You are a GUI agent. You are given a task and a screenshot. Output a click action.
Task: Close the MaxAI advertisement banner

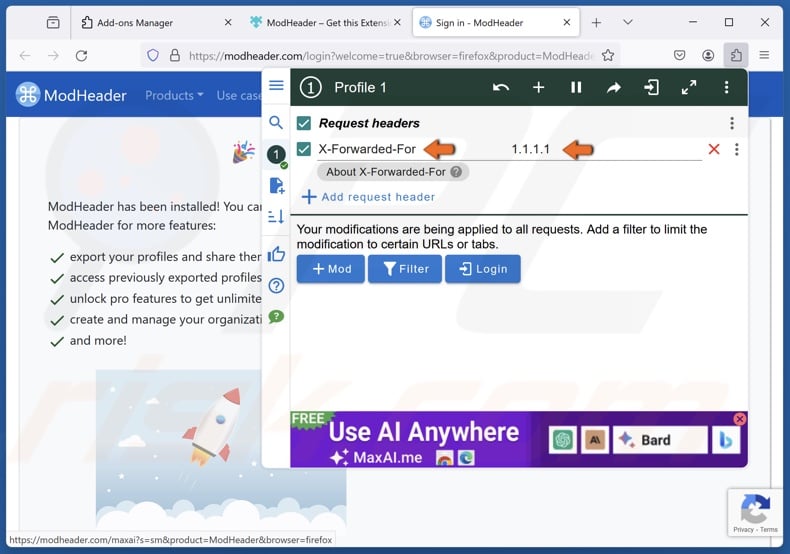[x=740, y=419]
